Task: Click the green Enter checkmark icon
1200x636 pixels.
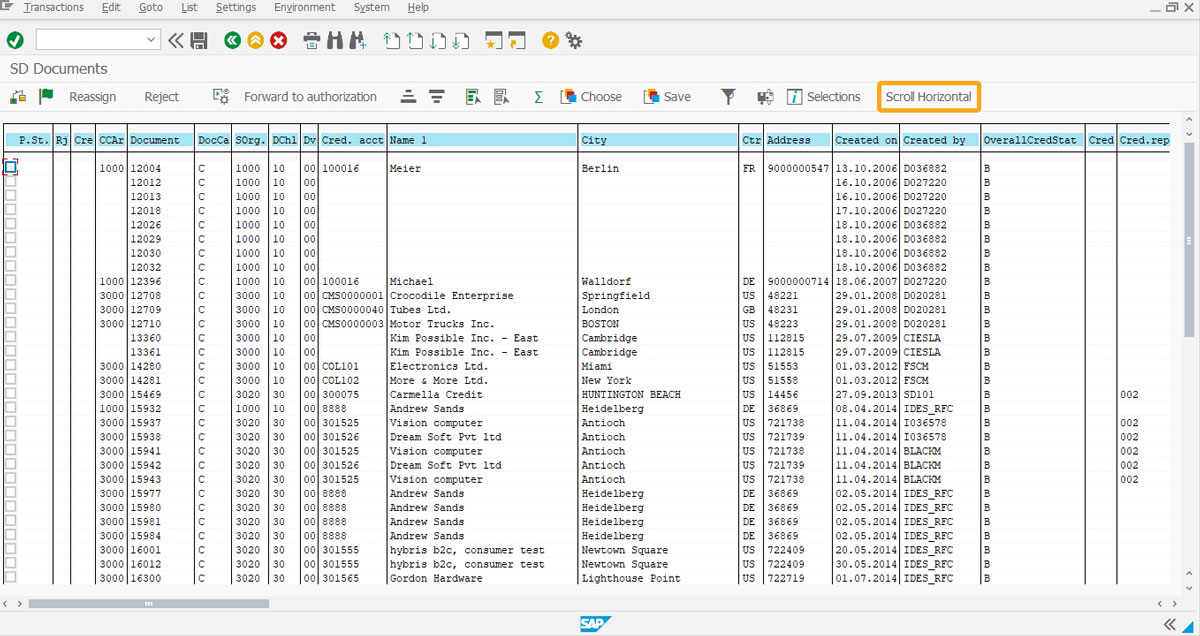Action: pos(15,40)
